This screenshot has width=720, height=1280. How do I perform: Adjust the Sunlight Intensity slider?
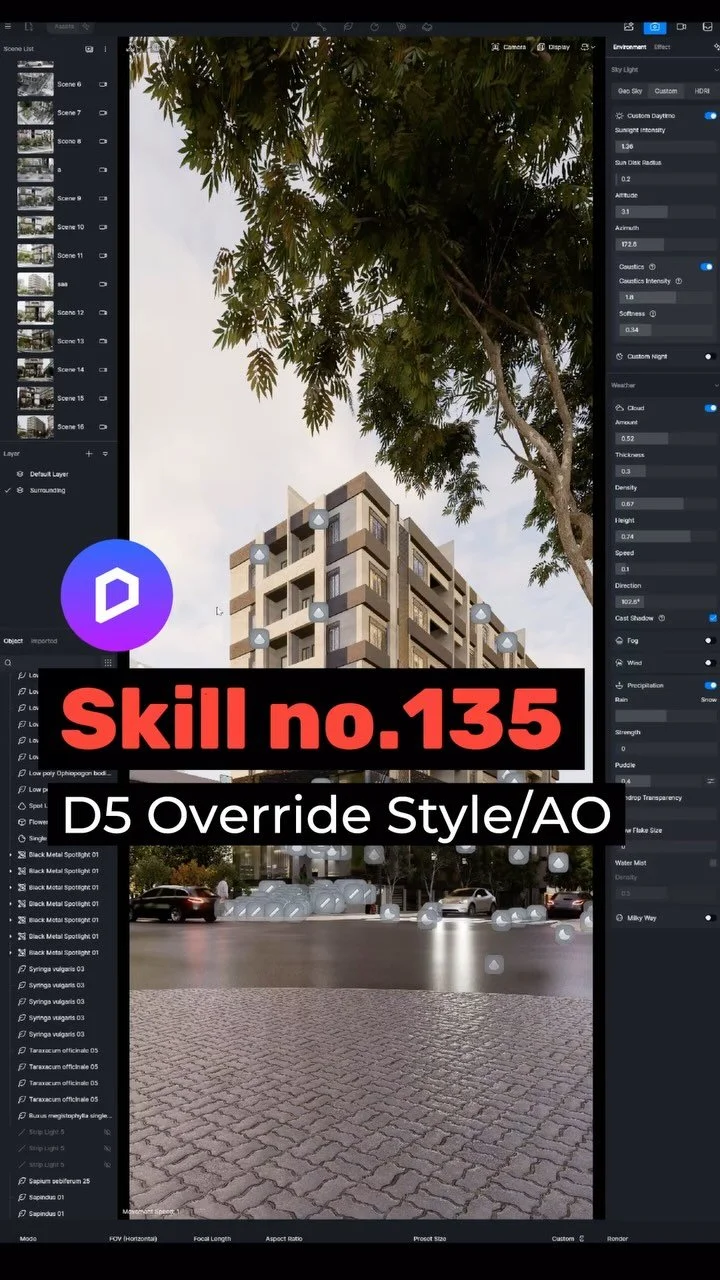point(666,146)
